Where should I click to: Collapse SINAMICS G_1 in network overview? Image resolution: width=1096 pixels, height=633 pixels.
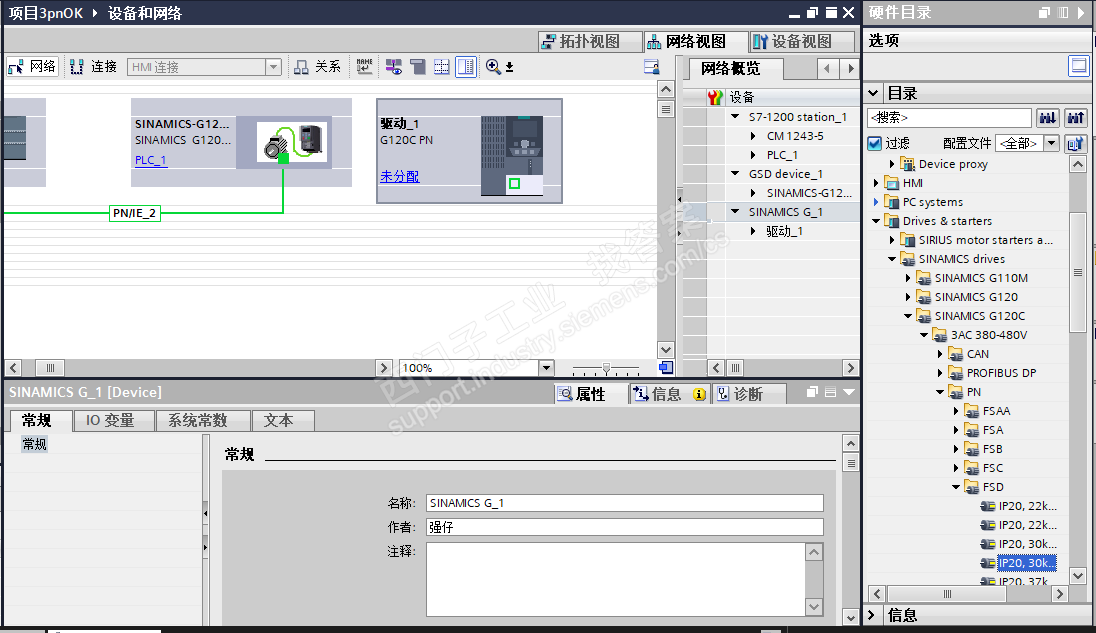click(x=735, y=211)
